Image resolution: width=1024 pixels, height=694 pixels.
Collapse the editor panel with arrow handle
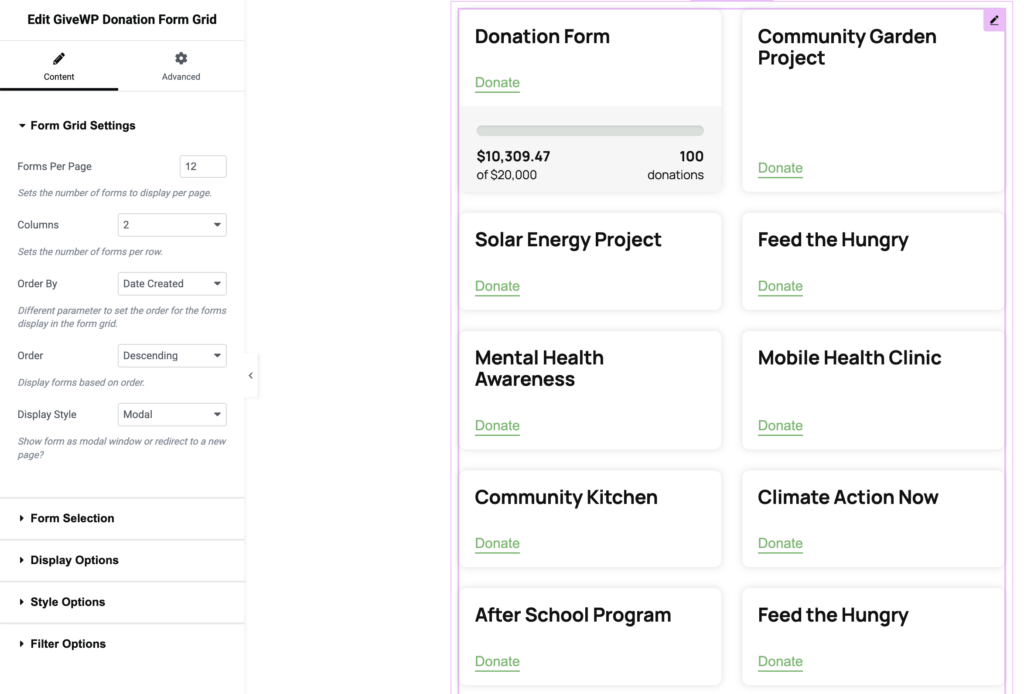click(x=250, y=376)
